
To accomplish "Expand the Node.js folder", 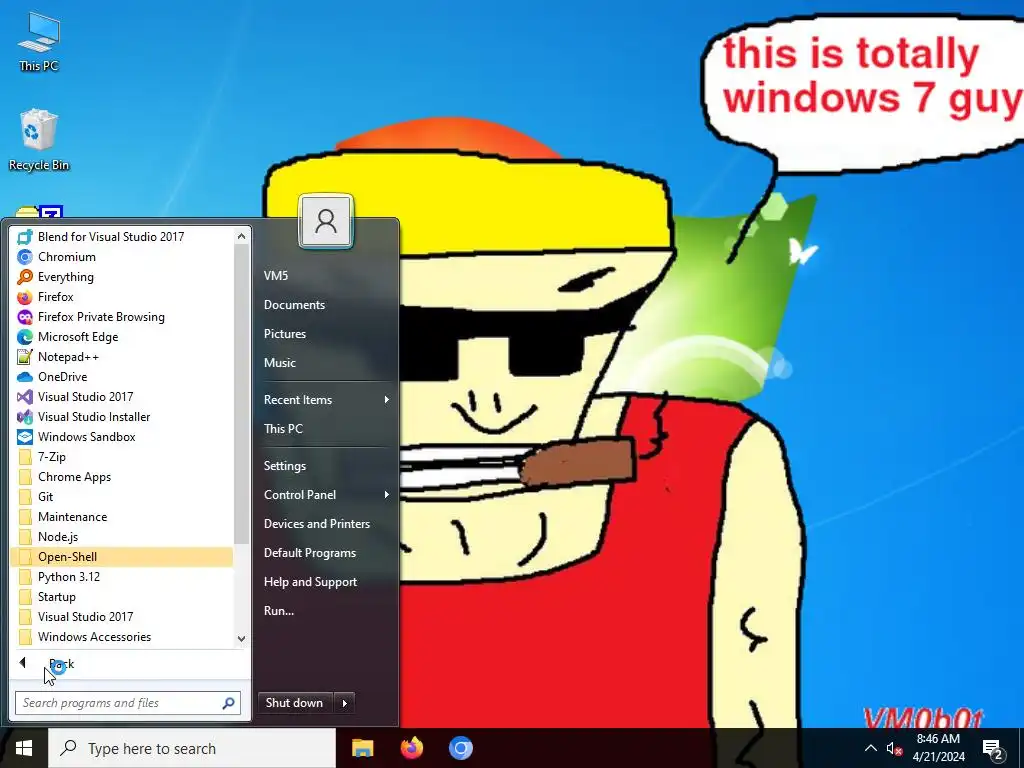I will 121,537.
